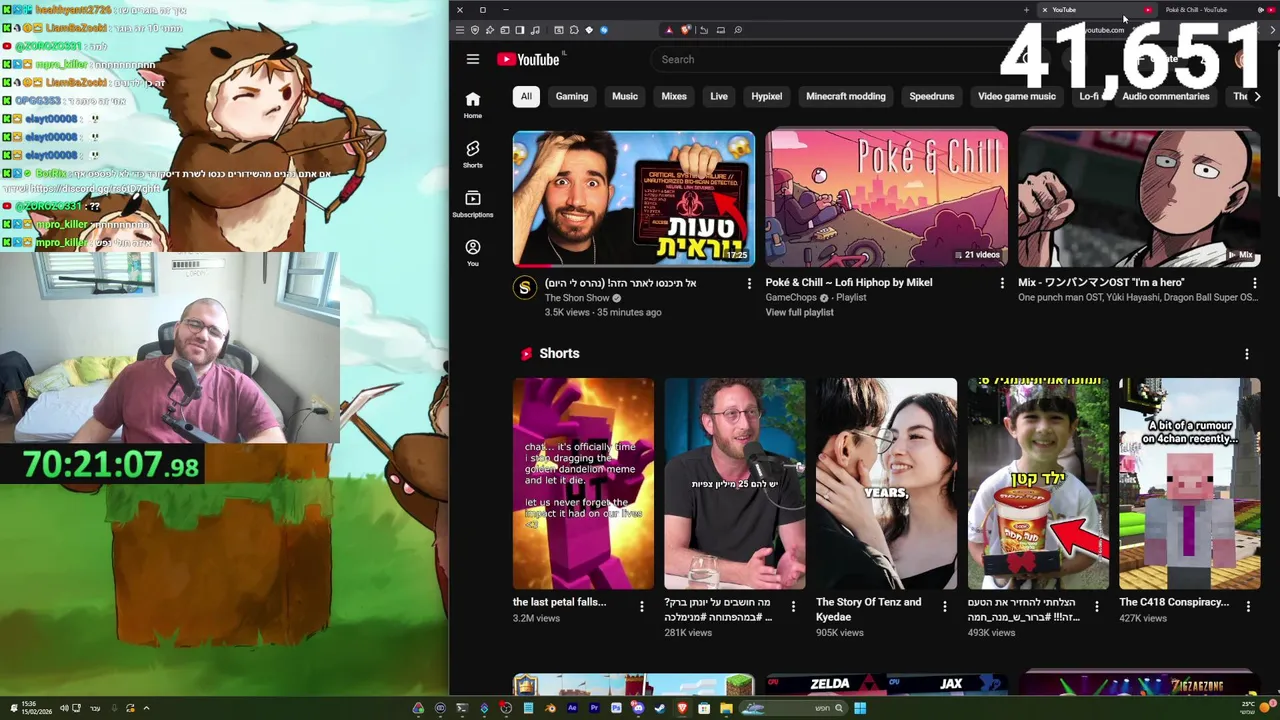The height and width of the screenshot is (720, 1280).
Task: Open Poké & Chill playlist thumbnail
Action: tap(886, 199)
